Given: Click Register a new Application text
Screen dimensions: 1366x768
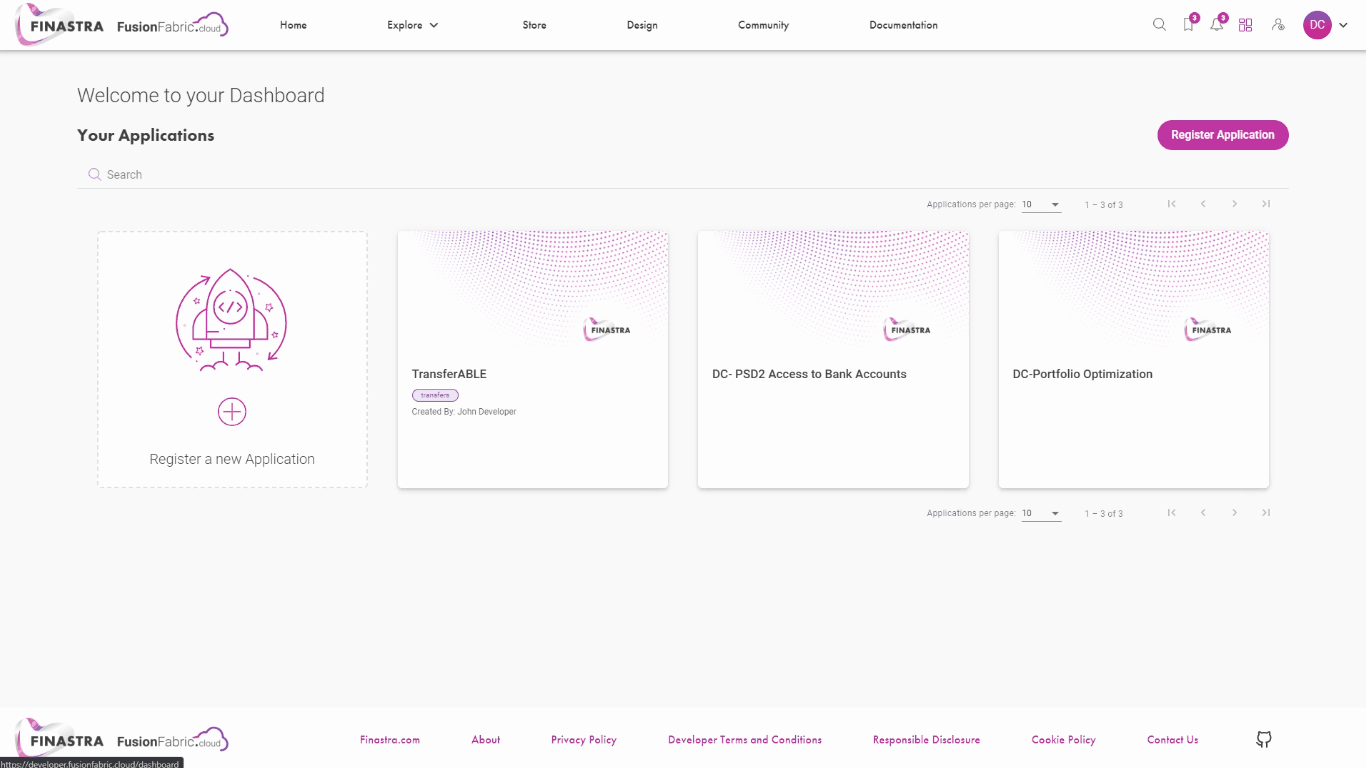Looking at the screenshot, I should click(x=232, y=459).
